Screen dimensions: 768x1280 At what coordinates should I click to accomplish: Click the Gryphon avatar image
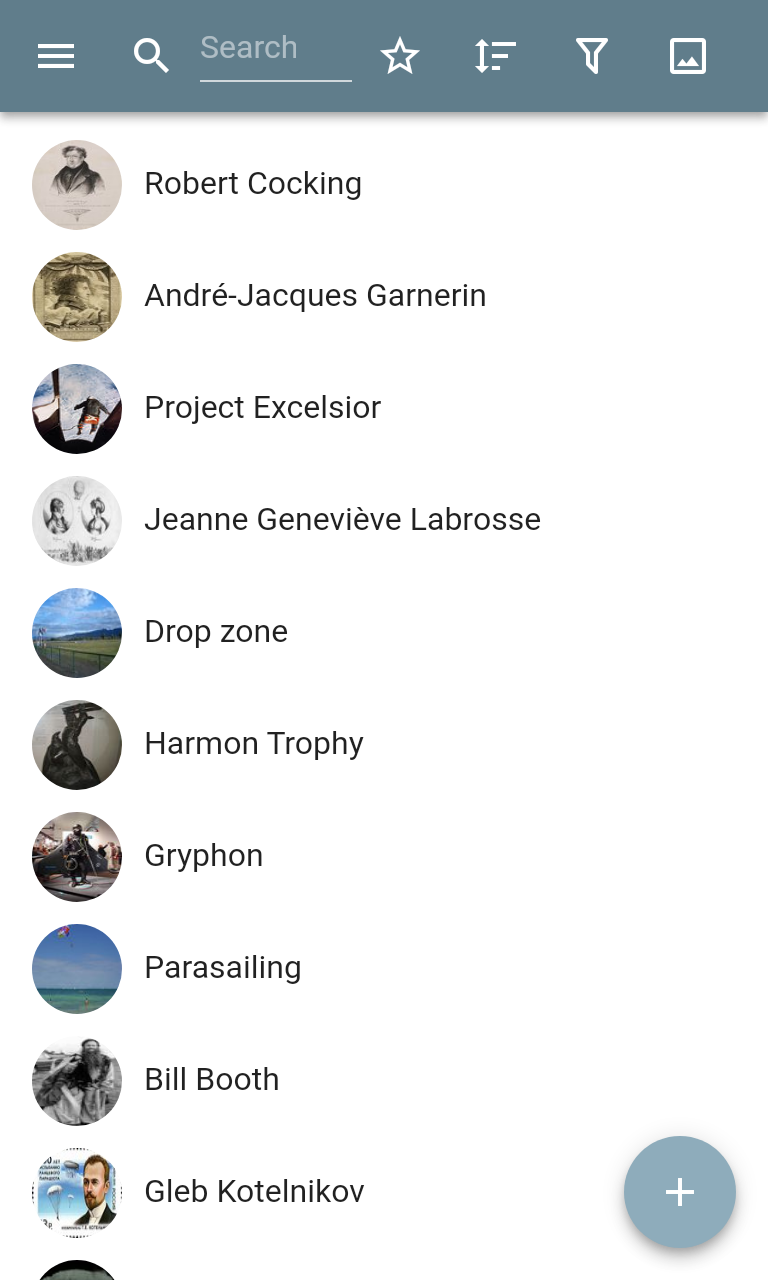[77, 856]
